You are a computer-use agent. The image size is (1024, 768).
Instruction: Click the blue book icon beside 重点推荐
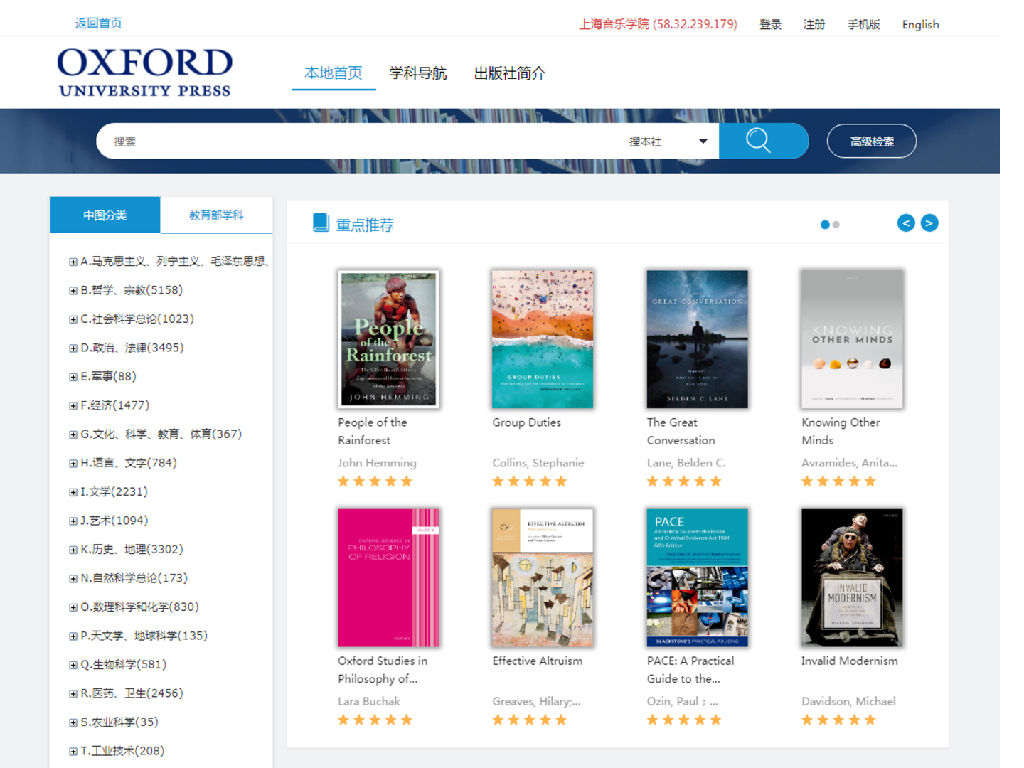point(321,223)
